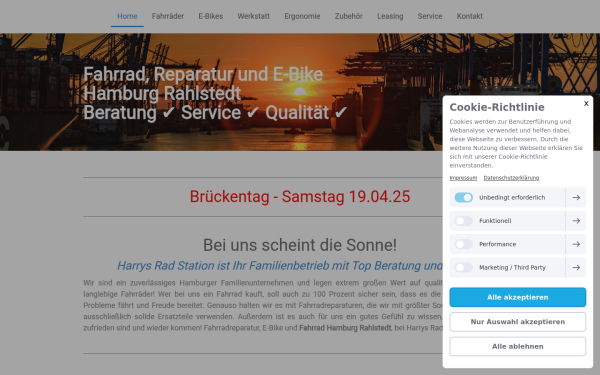Open the Impressum link
600x375 pixels.
pyautogui.click(x=463, y=178)
